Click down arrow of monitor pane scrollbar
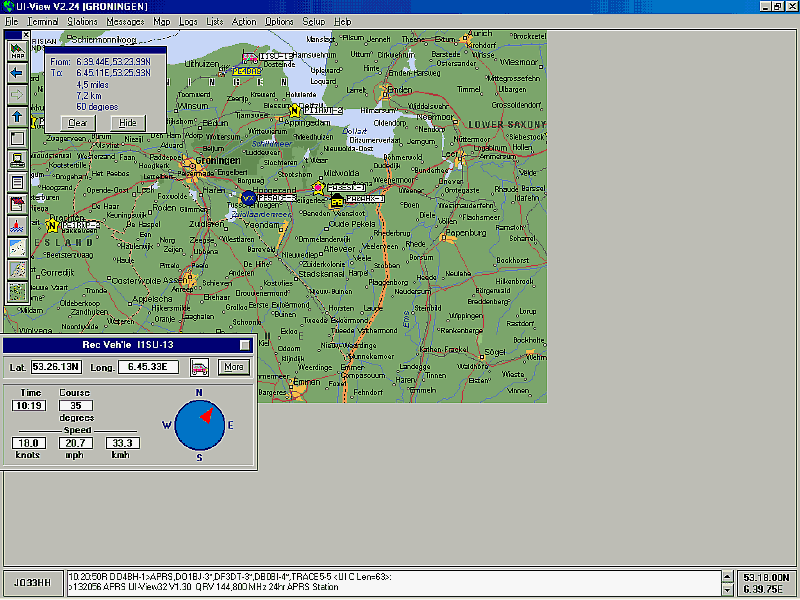Viewport: 800px width, 600px height. (x=728, y=590)
